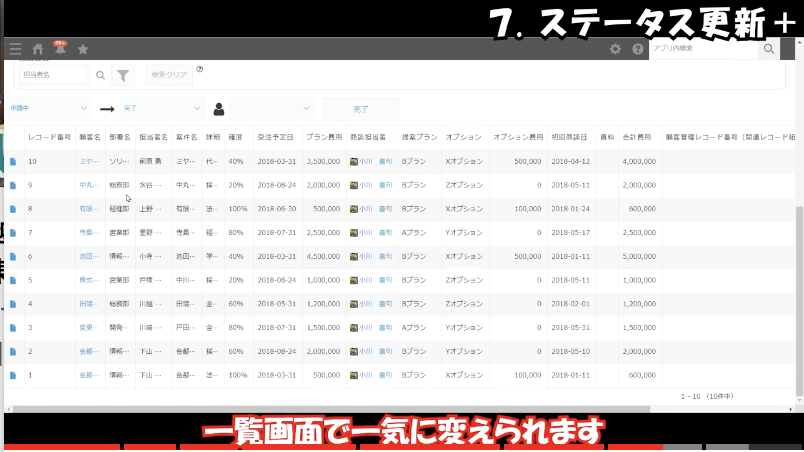Go to the portal via the home icon

point(38,49)
